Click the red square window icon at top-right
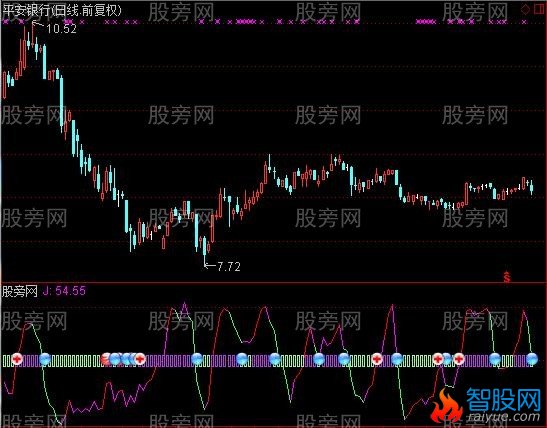This screenshot has width=547, height=428. pos(540,9)
